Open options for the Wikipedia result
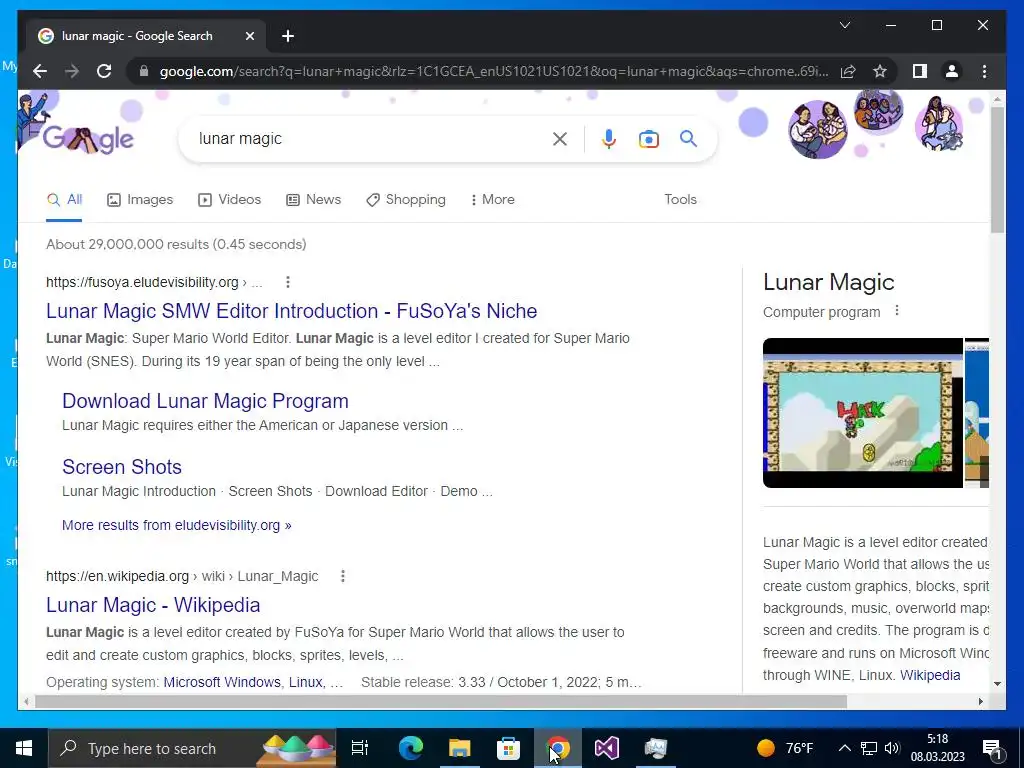The height and width of the screenshot is (768, 1024). click(x=342, y=576)
